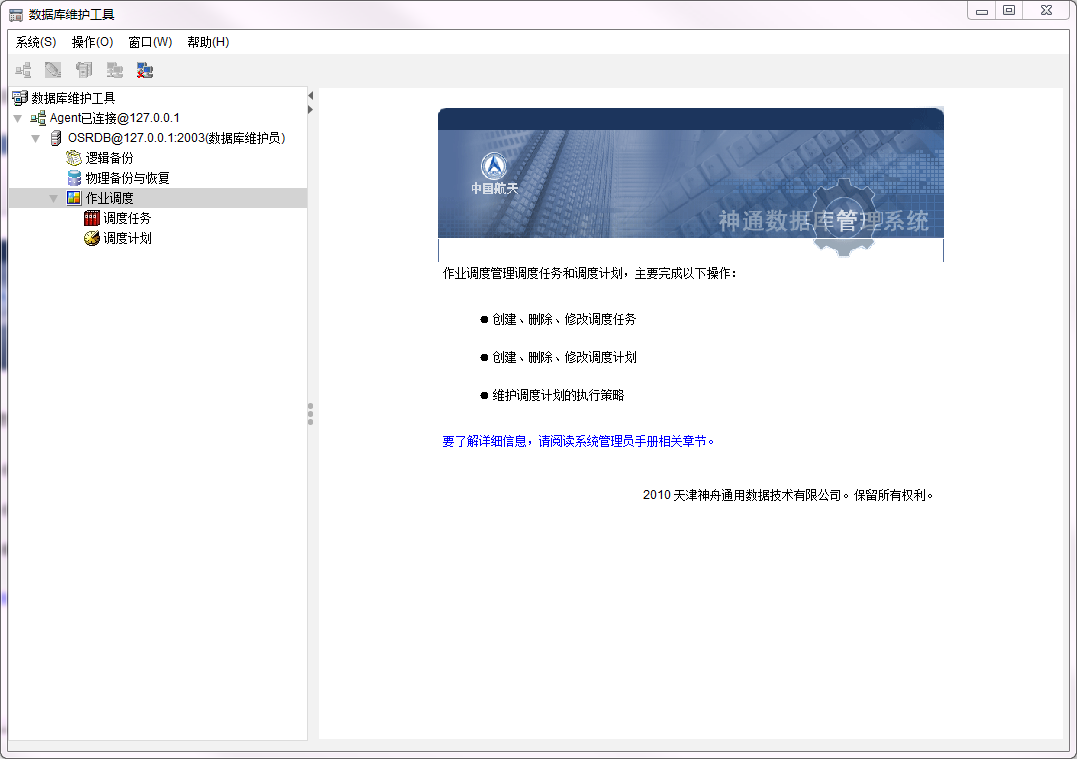1077x759 pixels.
Task: Click the OSRDB server icon
Action: click(56, 138)
